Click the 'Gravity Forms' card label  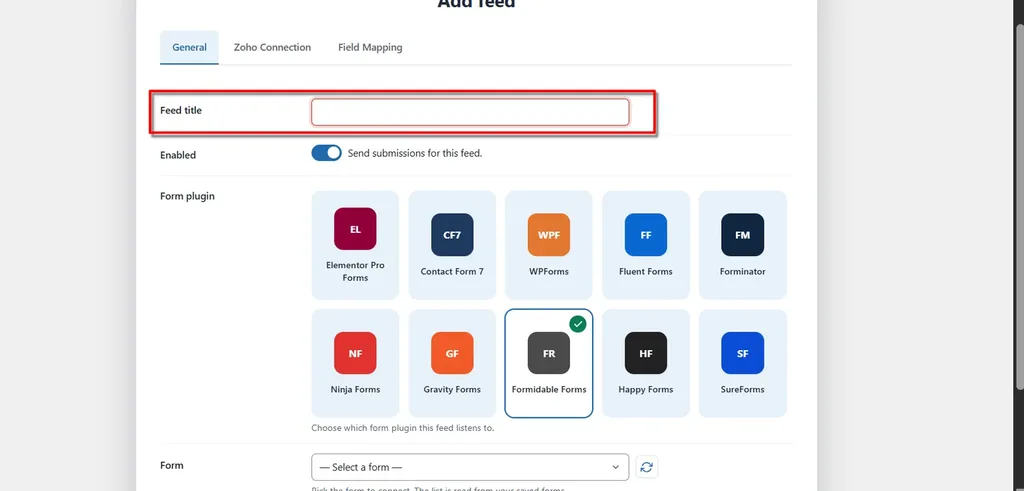(x=452, y=390)
